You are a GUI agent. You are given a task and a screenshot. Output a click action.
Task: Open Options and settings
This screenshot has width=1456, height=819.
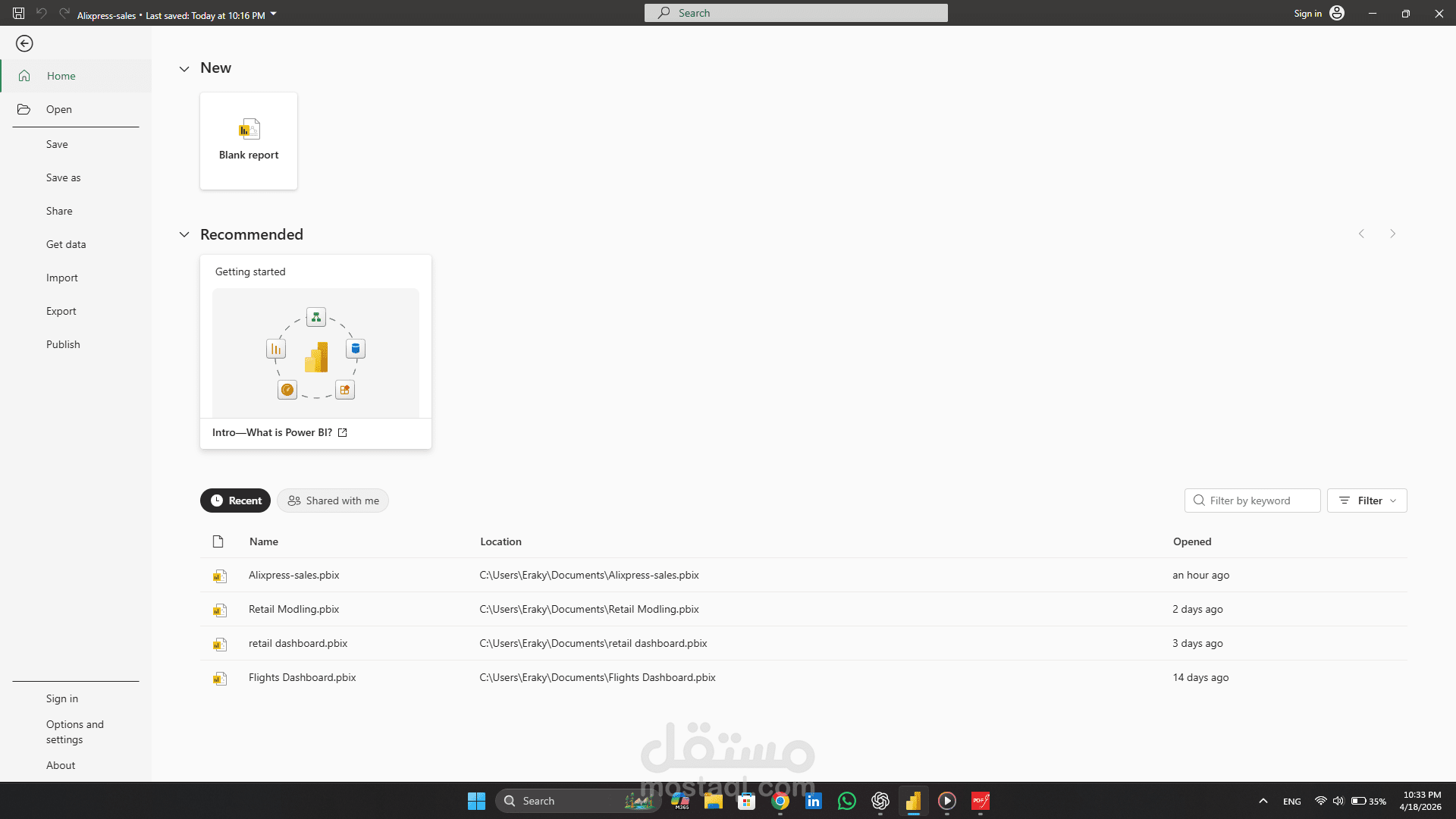tap(75, 732)
